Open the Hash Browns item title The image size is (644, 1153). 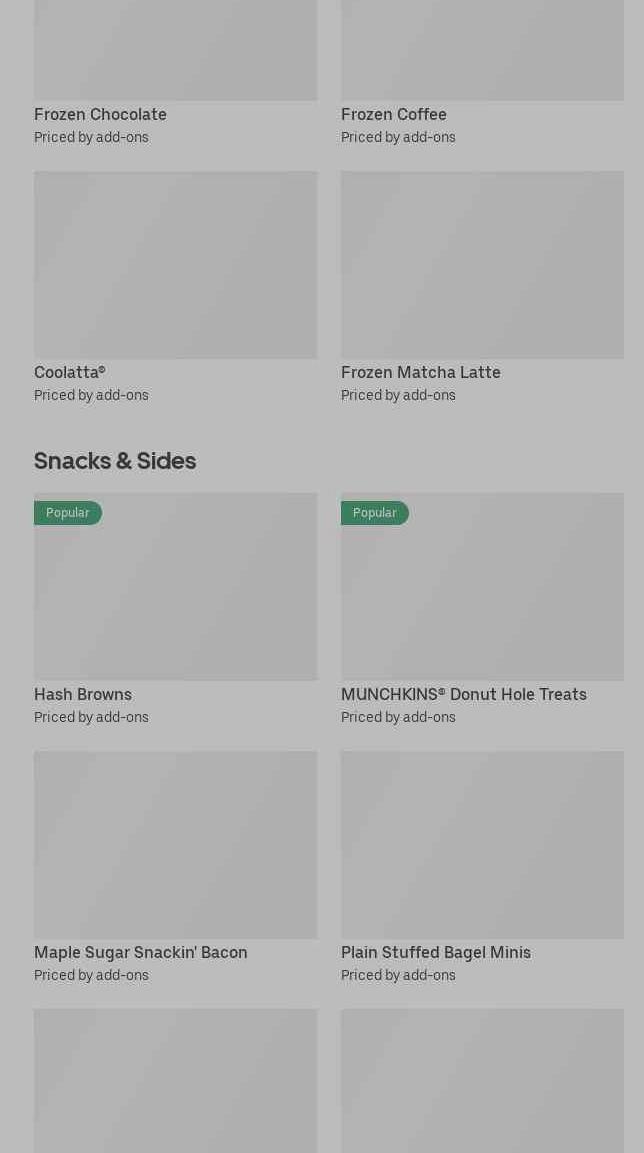pyautogui.click(x=83, y=695)
